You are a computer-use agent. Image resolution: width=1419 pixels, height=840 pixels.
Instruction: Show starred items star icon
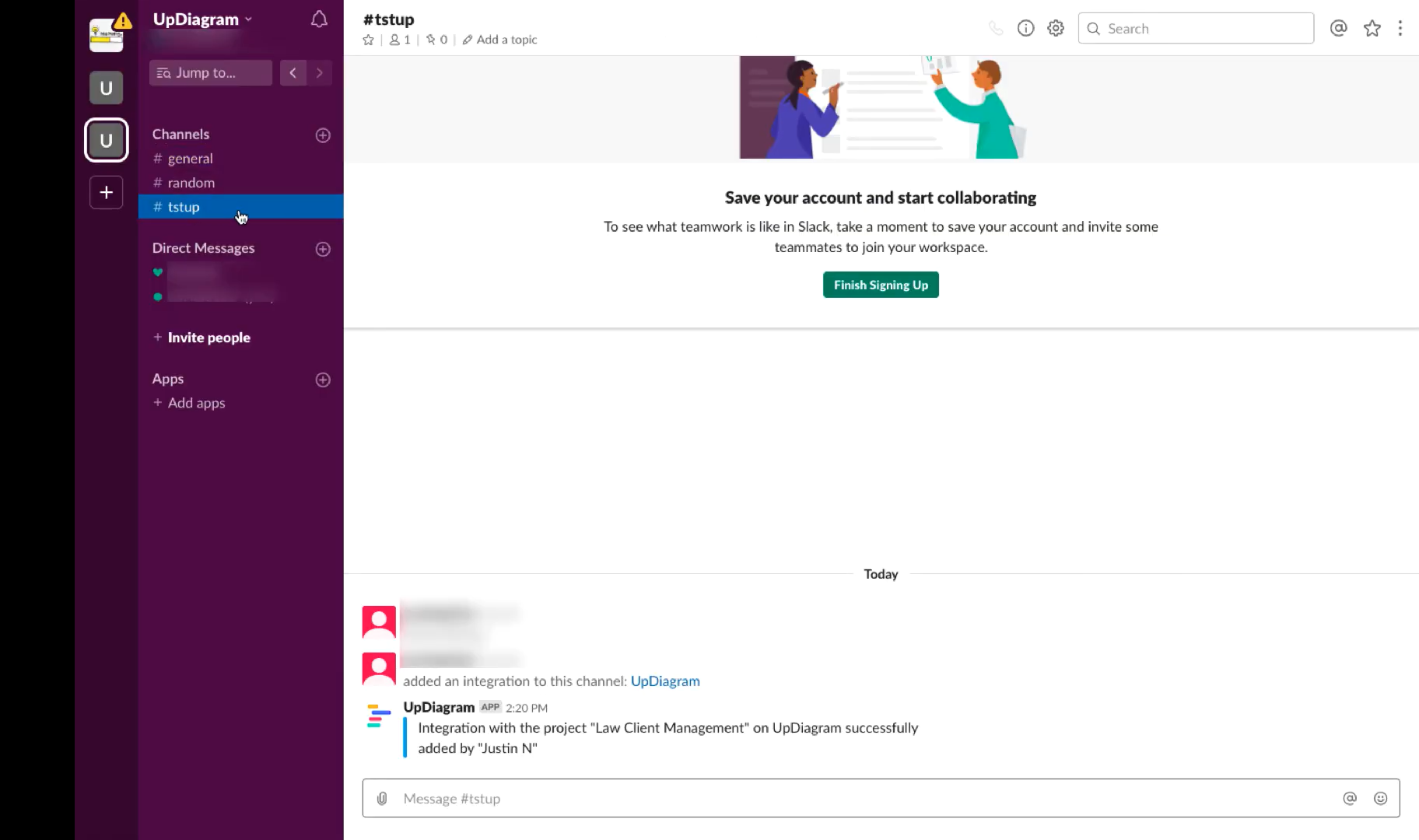click(x=1372, y=29)
